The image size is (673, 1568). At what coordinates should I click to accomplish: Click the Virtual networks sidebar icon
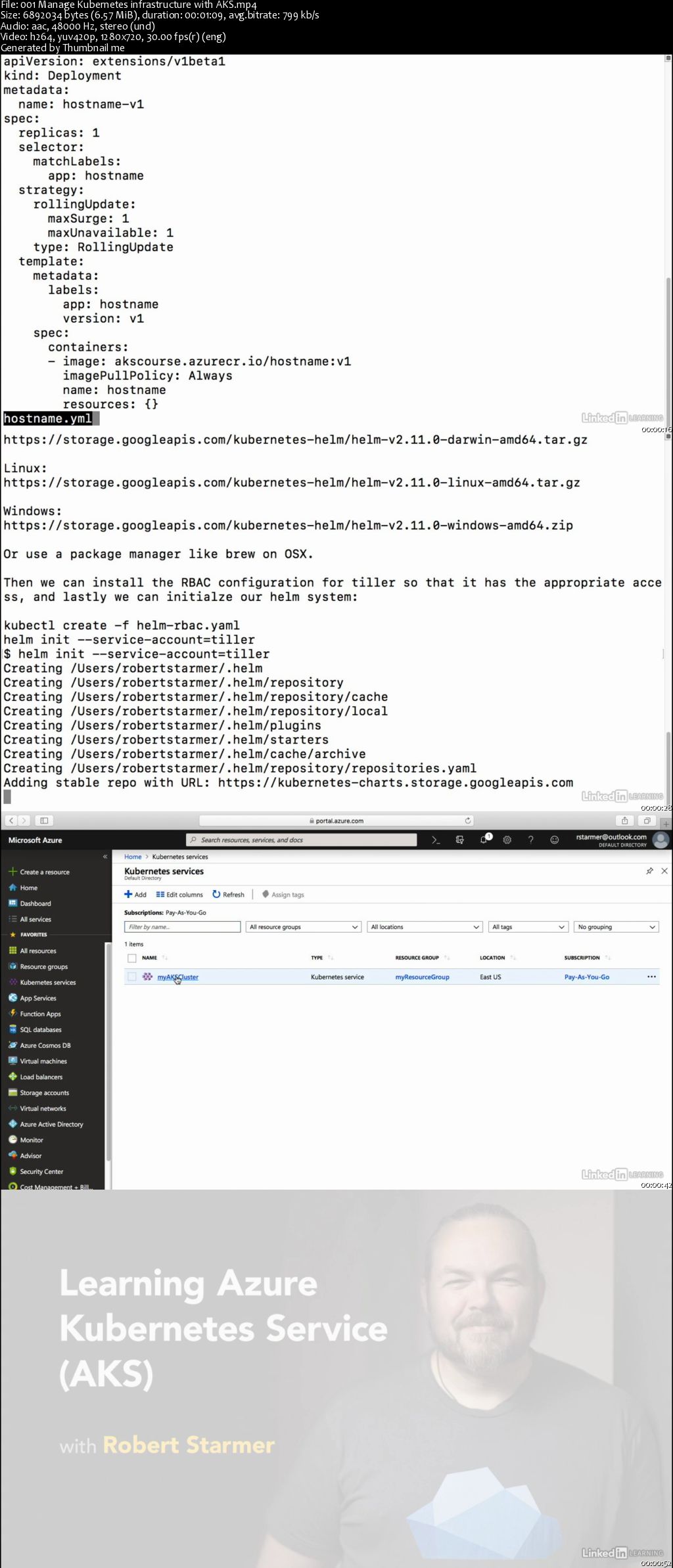point(12,1108)
